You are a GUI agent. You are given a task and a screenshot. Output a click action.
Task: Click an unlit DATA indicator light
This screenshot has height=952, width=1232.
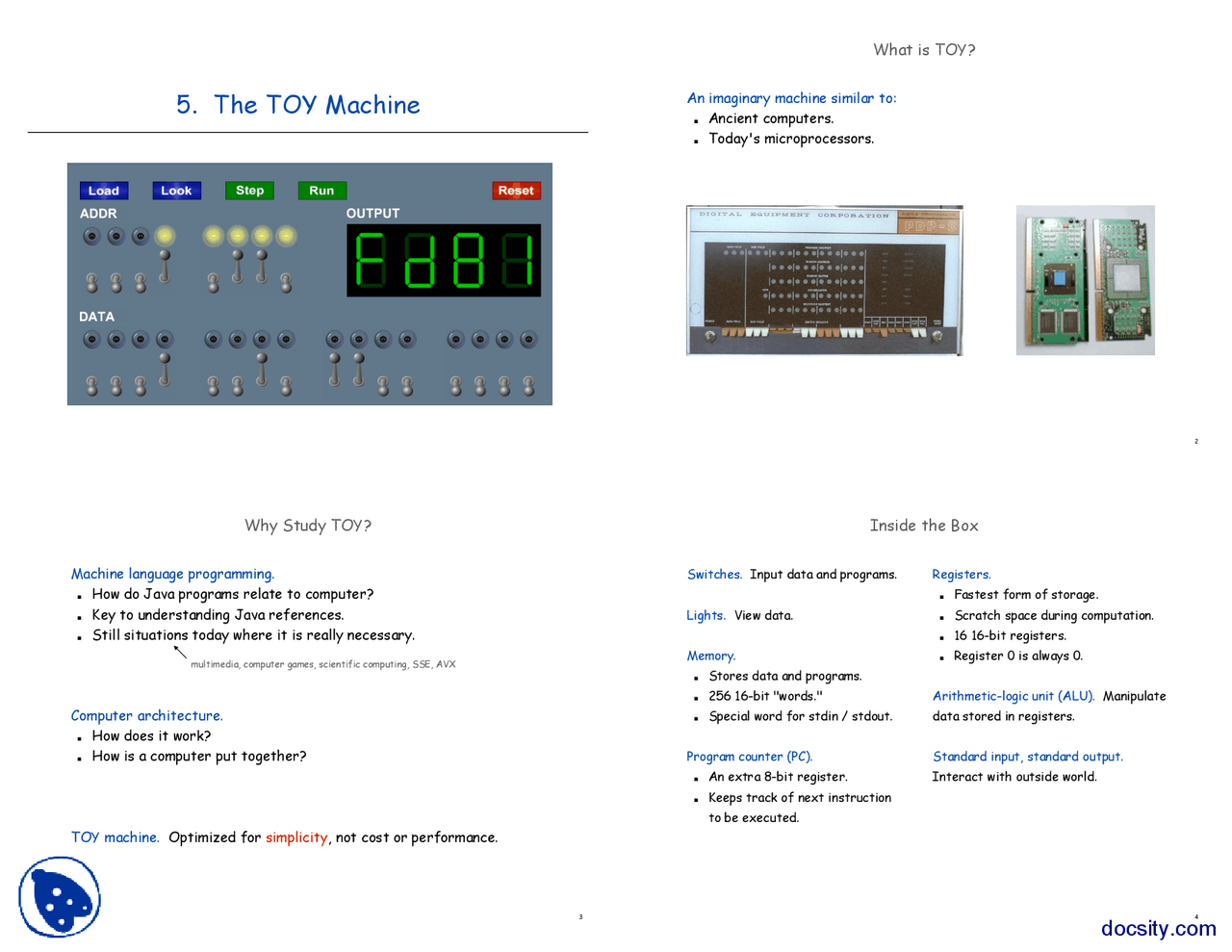coord(115,339)
